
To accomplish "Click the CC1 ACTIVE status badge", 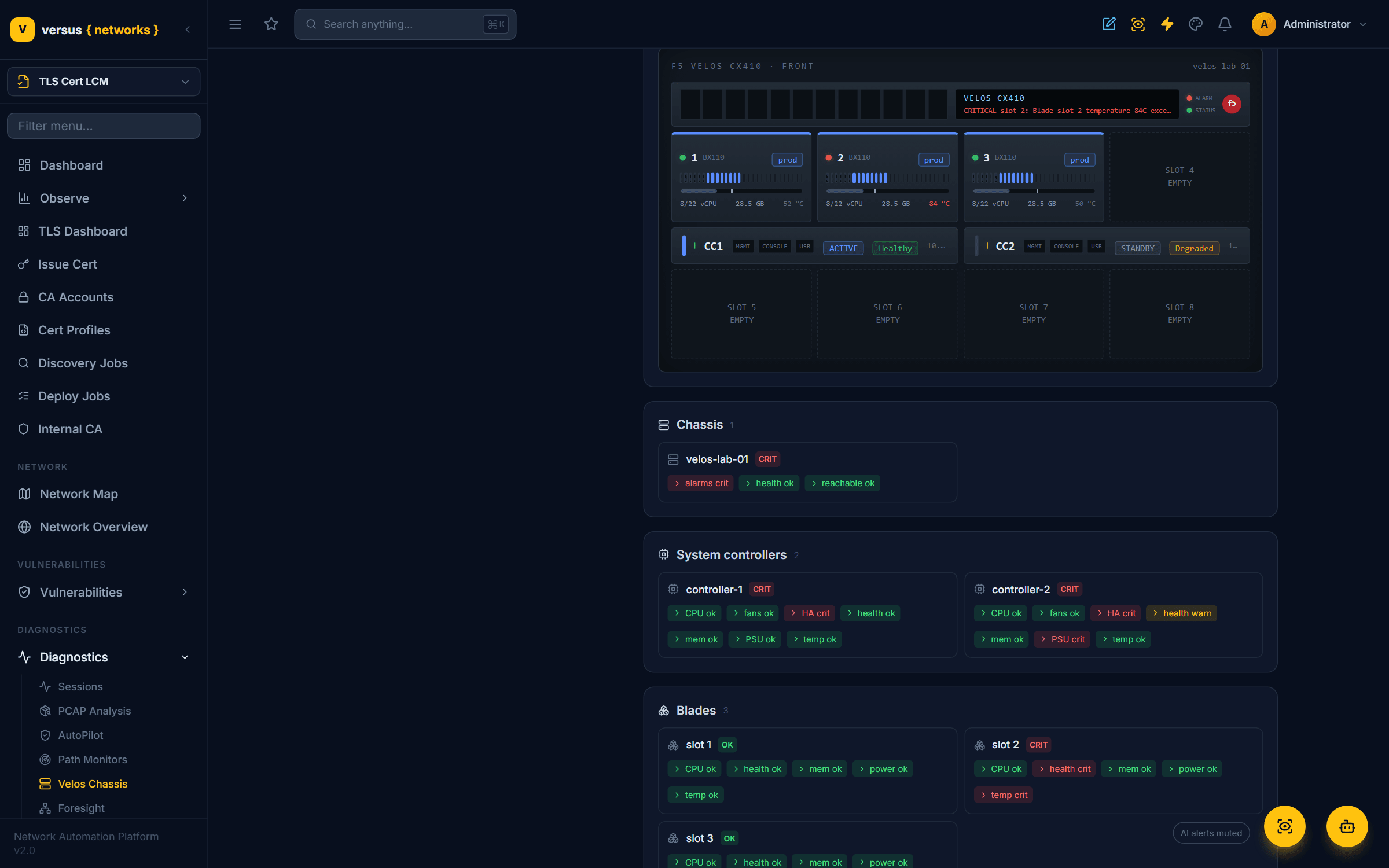I will (843, 248).
